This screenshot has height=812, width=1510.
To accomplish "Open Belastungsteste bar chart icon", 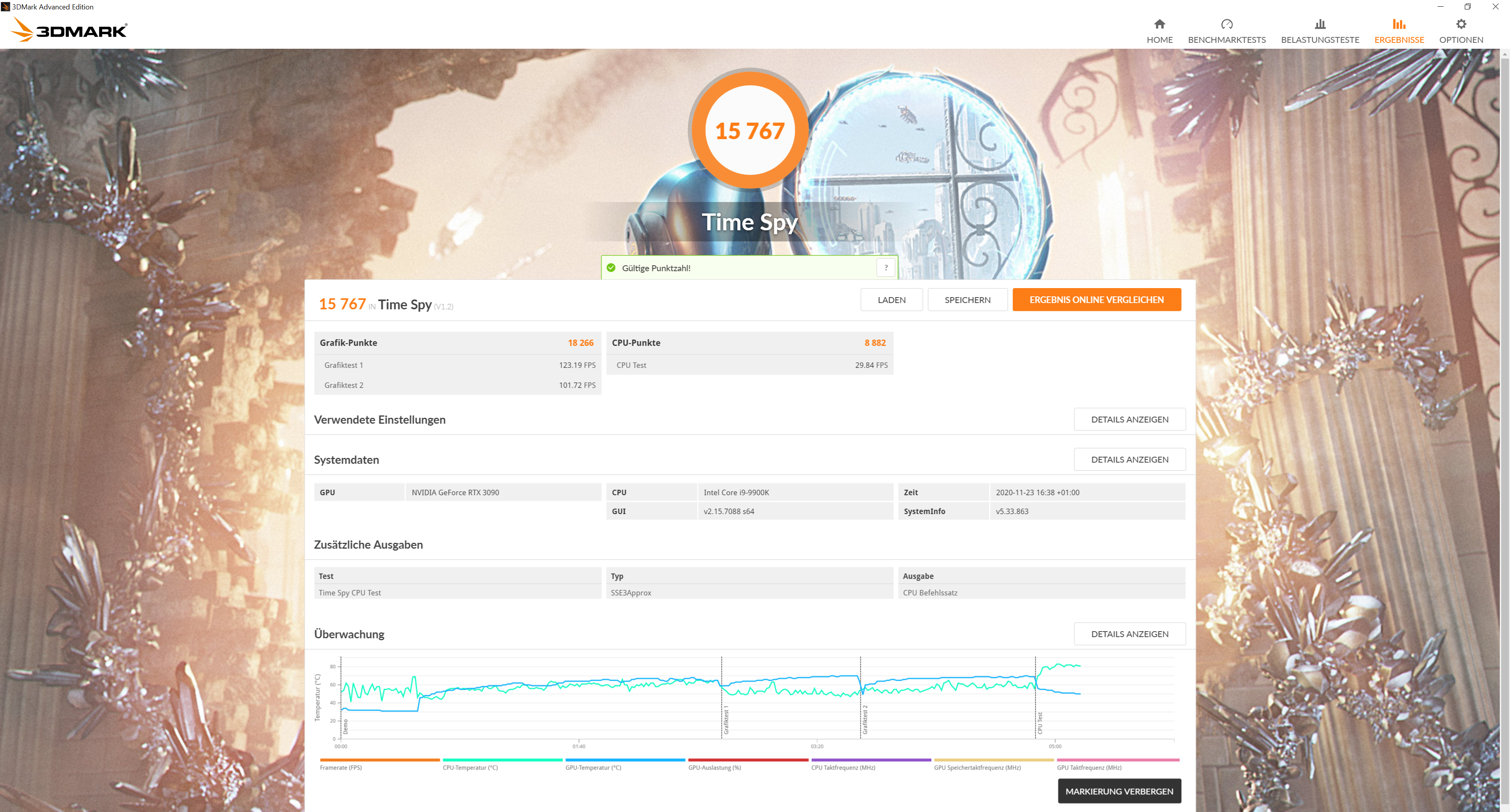I will click(x=1320, y=24).
